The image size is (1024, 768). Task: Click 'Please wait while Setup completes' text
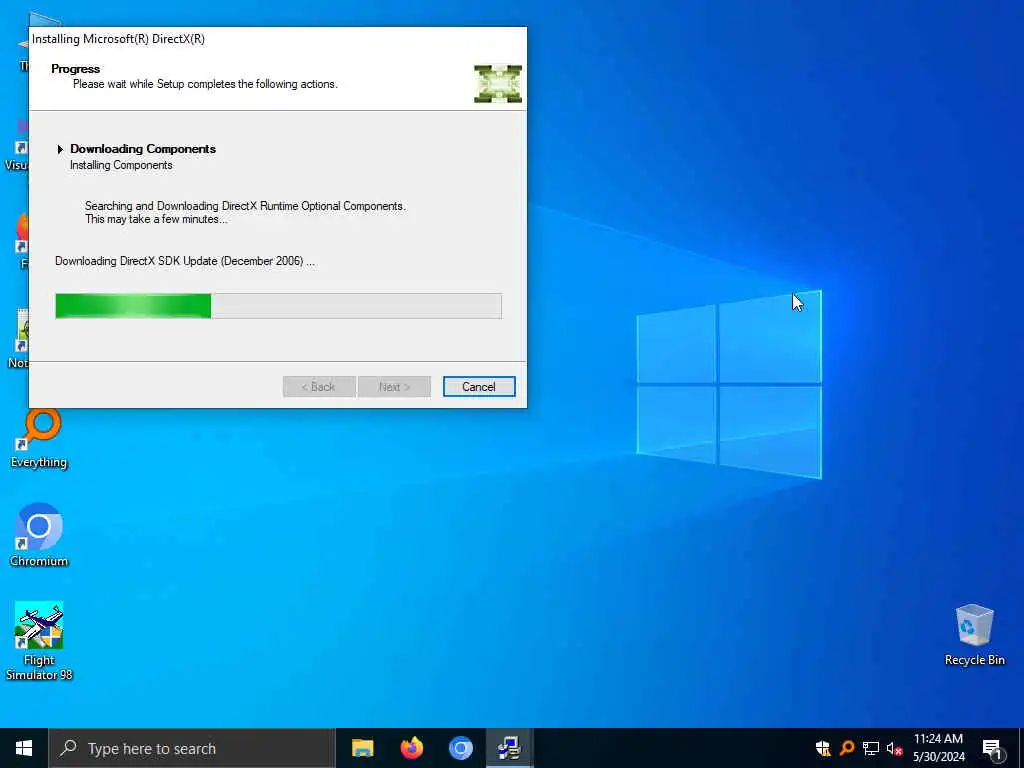[205, 84]
